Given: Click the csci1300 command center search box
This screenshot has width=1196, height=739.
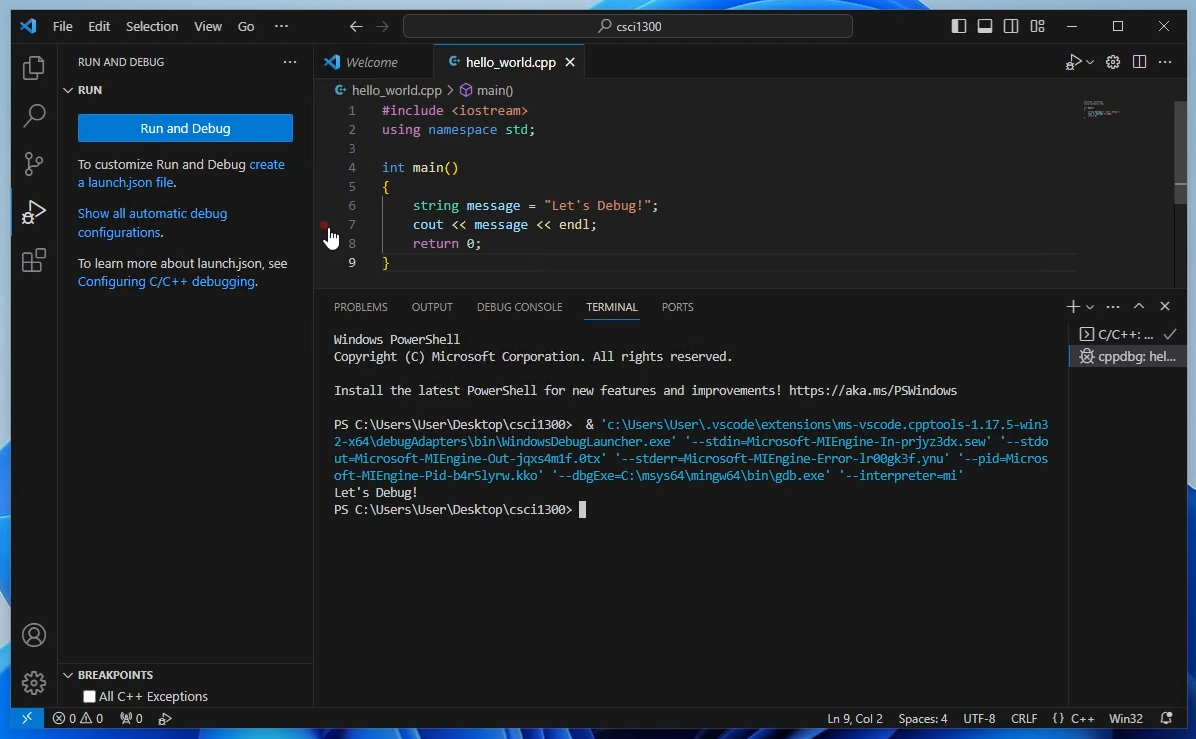Looking at the screenshot, I should [x=628, y=26].
